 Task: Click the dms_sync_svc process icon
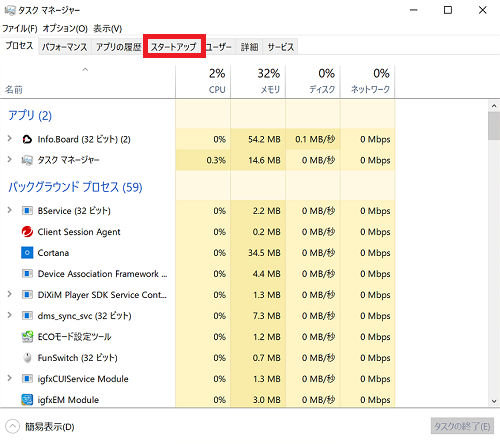27,316
